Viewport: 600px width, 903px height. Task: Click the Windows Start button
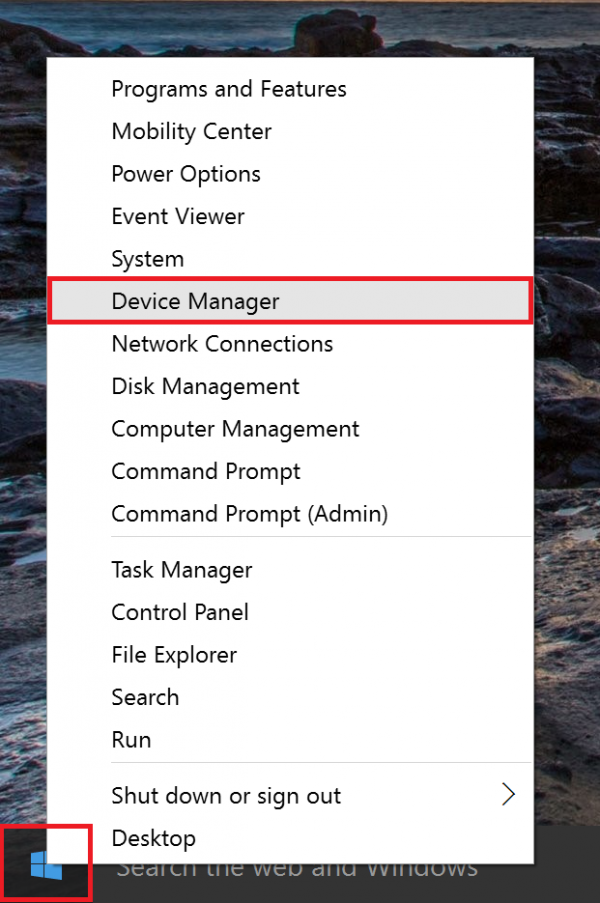[x=46, y=866]
